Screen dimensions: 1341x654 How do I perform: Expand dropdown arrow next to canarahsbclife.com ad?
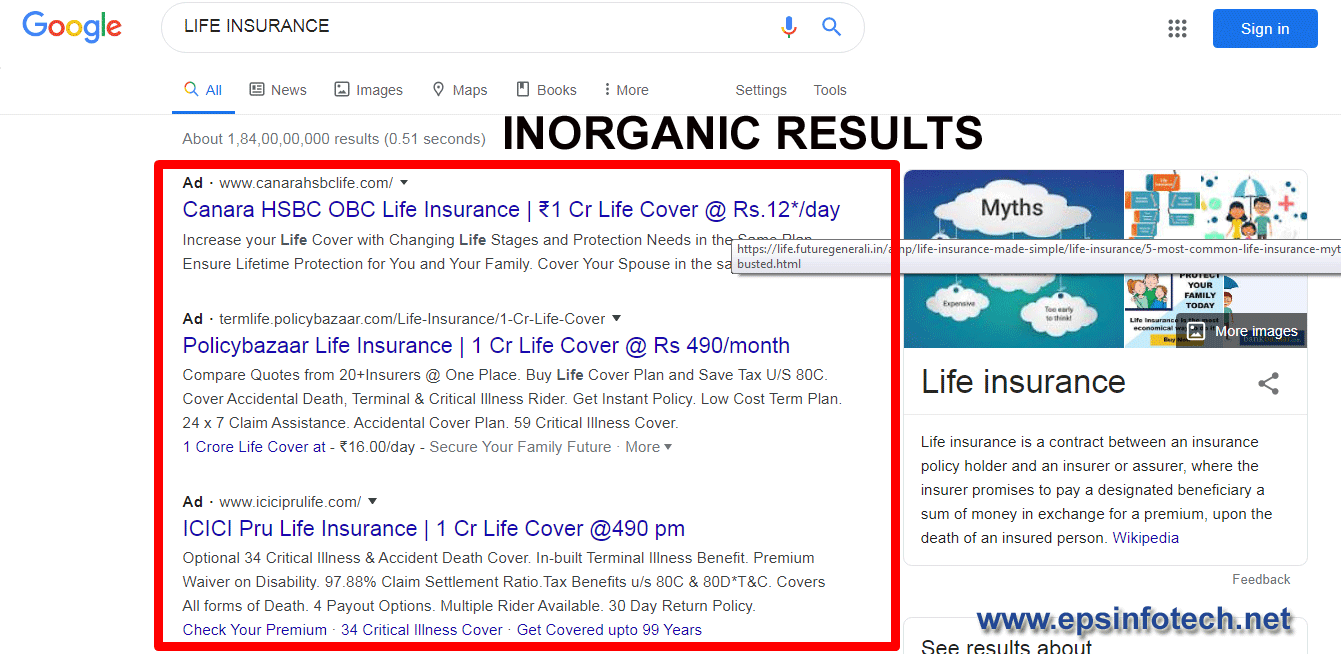pyautogui.click(x=404, y=183)
